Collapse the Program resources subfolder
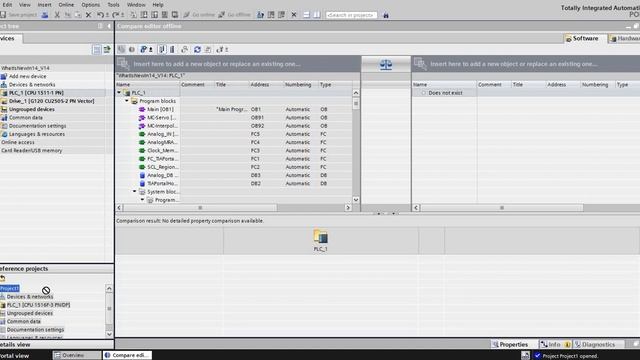This screenshot has width=640, height=360. 142,200
